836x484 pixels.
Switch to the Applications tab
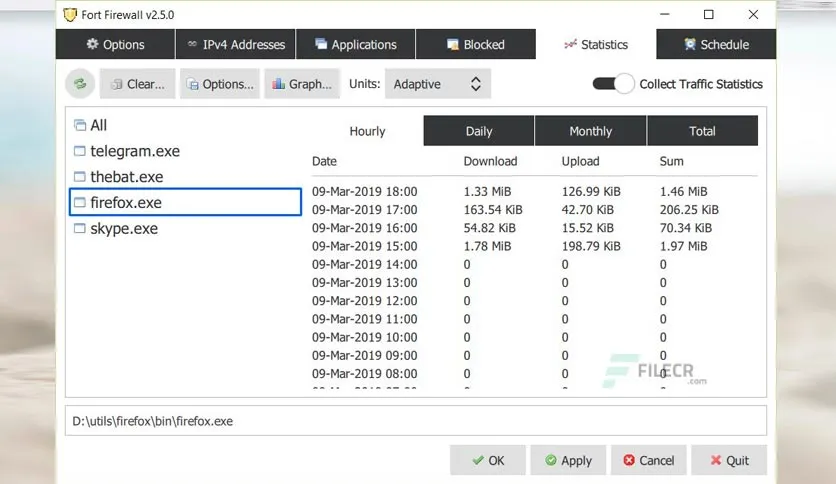click(356, 44)
